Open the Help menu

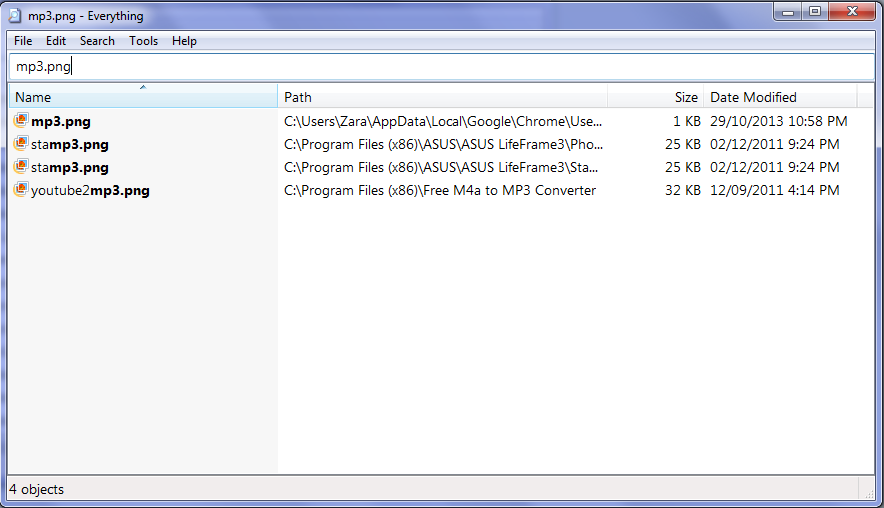pos(184,41)
